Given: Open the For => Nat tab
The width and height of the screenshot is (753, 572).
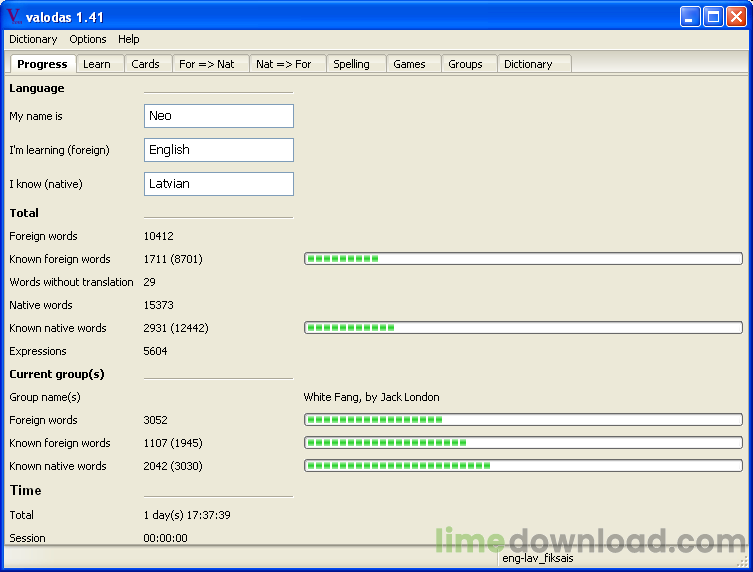Looking at the screenshot, I should pyautogui.click(x=207, y=64).
